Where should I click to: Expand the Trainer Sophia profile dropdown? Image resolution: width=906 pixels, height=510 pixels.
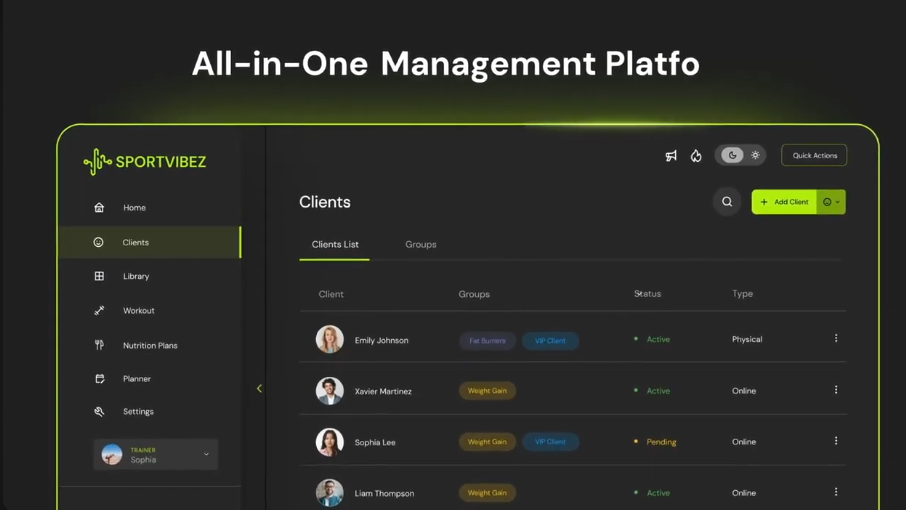(x=206, y=454)
